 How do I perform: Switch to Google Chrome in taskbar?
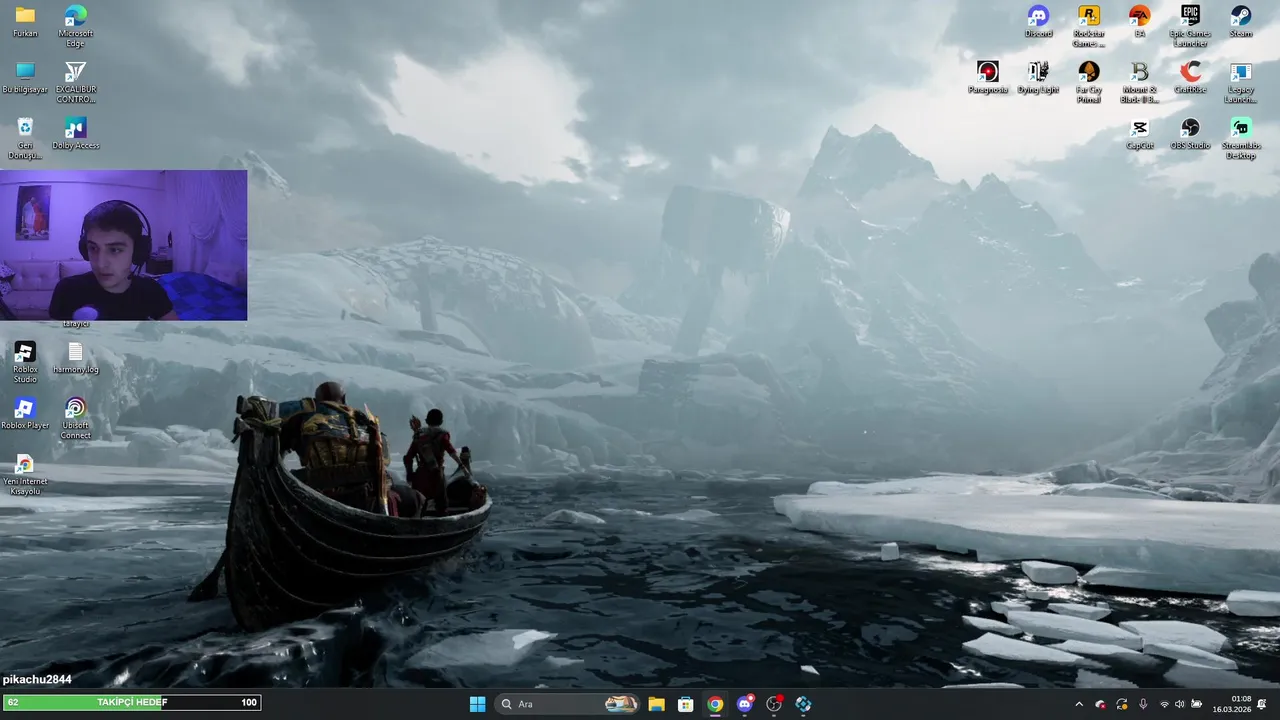click(x=715, y=704)
